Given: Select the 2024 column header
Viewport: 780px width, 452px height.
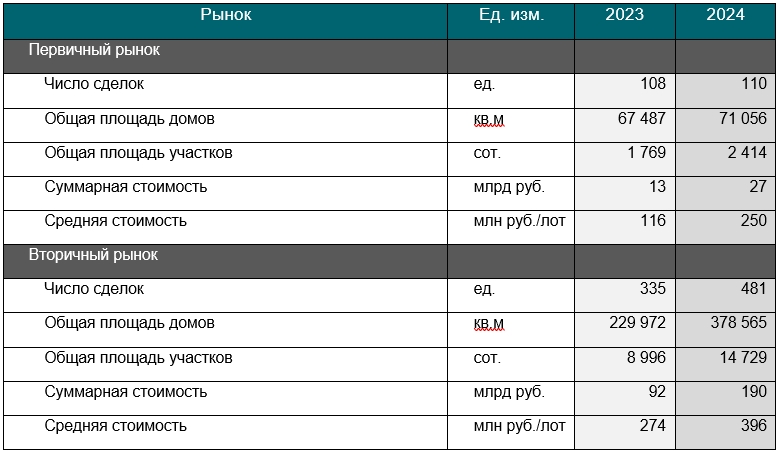Looking at the screenshot, I should pyautogui.click(x=725, y=21).
